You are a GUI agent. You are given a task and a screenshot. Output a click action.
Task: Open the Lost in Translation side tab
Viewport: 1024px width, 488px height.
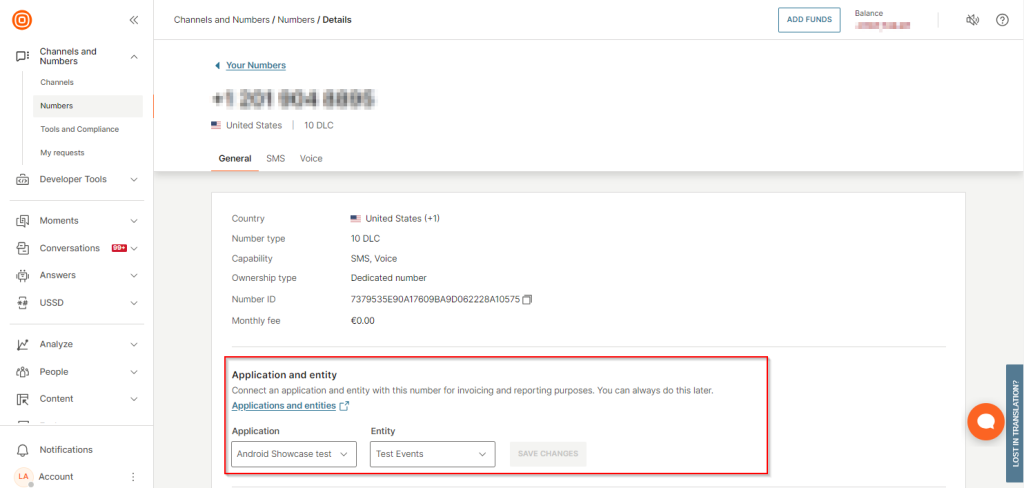pyautogui.click(x=1014, y=422)
